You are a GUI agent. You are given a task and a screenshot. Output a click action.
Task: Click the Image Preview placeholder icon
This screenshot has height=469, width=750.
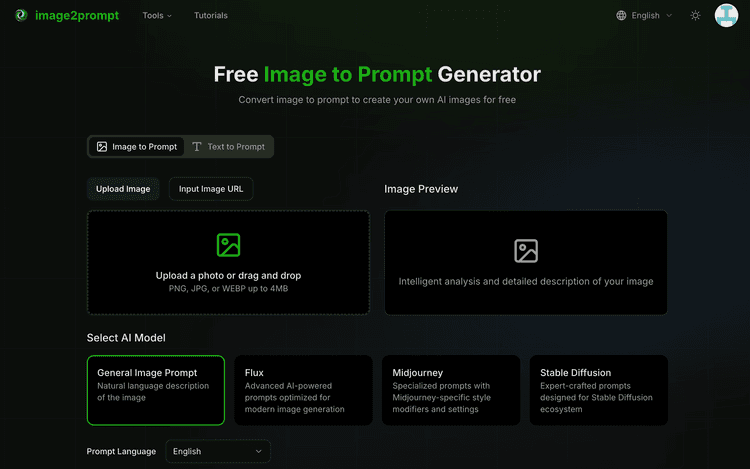coord(526,251)
